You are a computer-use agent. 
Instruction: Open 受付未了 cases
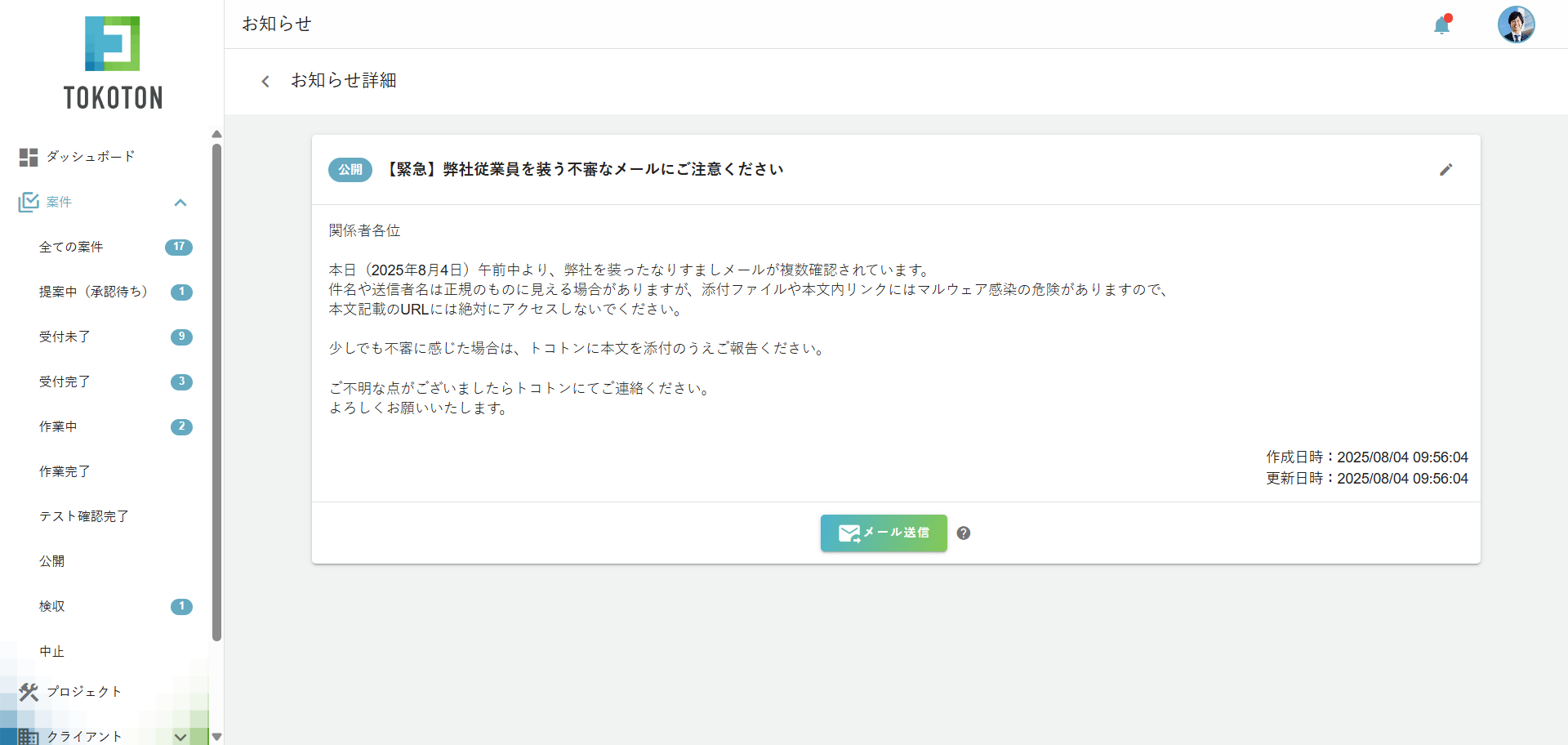[65, 337]
